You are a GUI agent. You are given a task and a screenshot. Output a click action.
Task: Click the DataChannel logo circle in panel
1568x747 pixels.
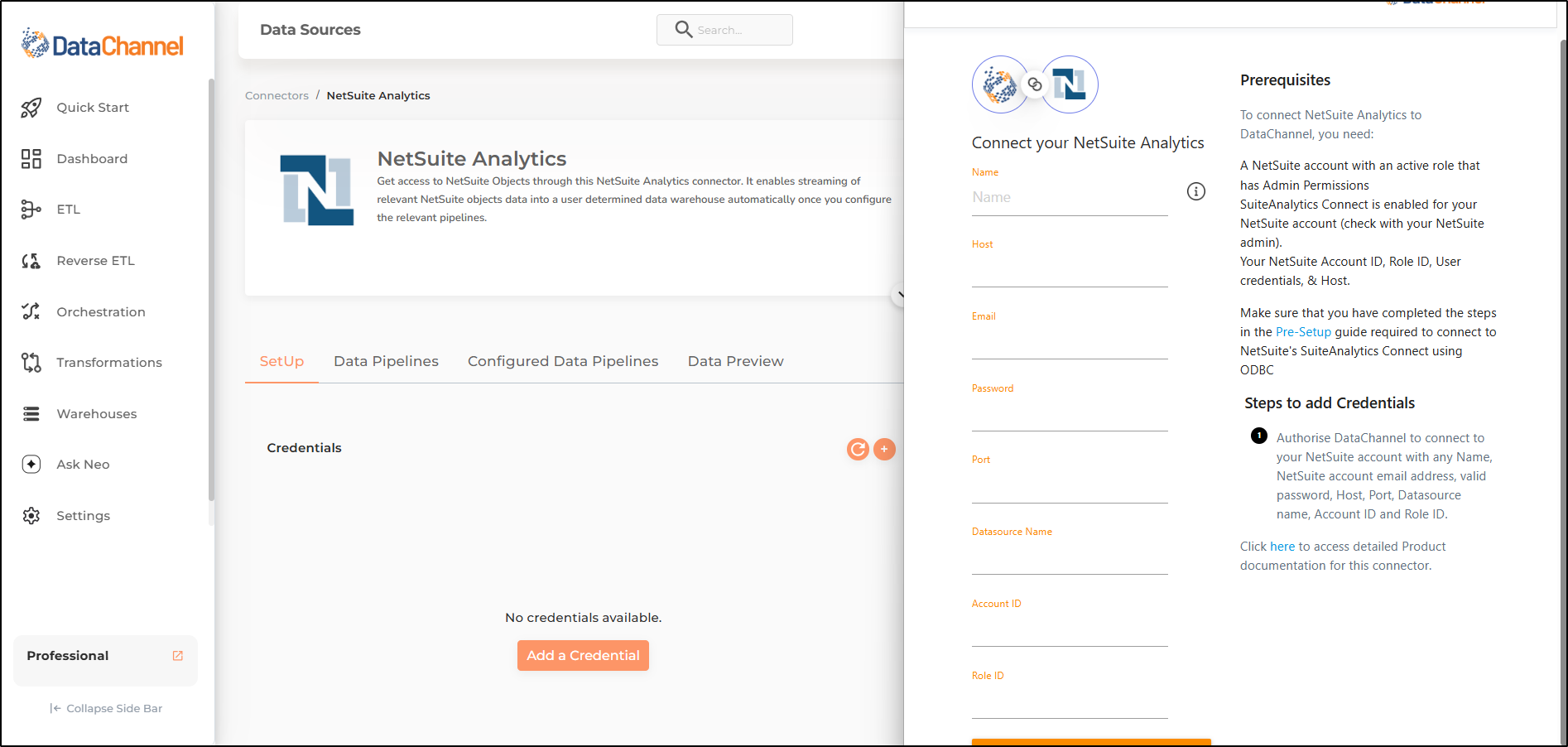1000,84
